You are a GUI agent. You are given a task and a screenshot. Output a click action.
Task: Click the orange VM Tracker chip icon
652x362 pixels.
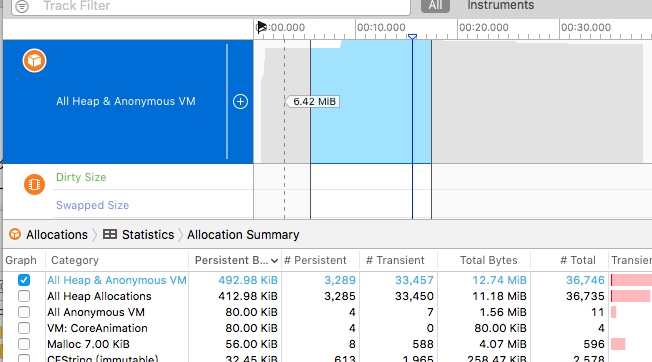click(x=34, y=184)
